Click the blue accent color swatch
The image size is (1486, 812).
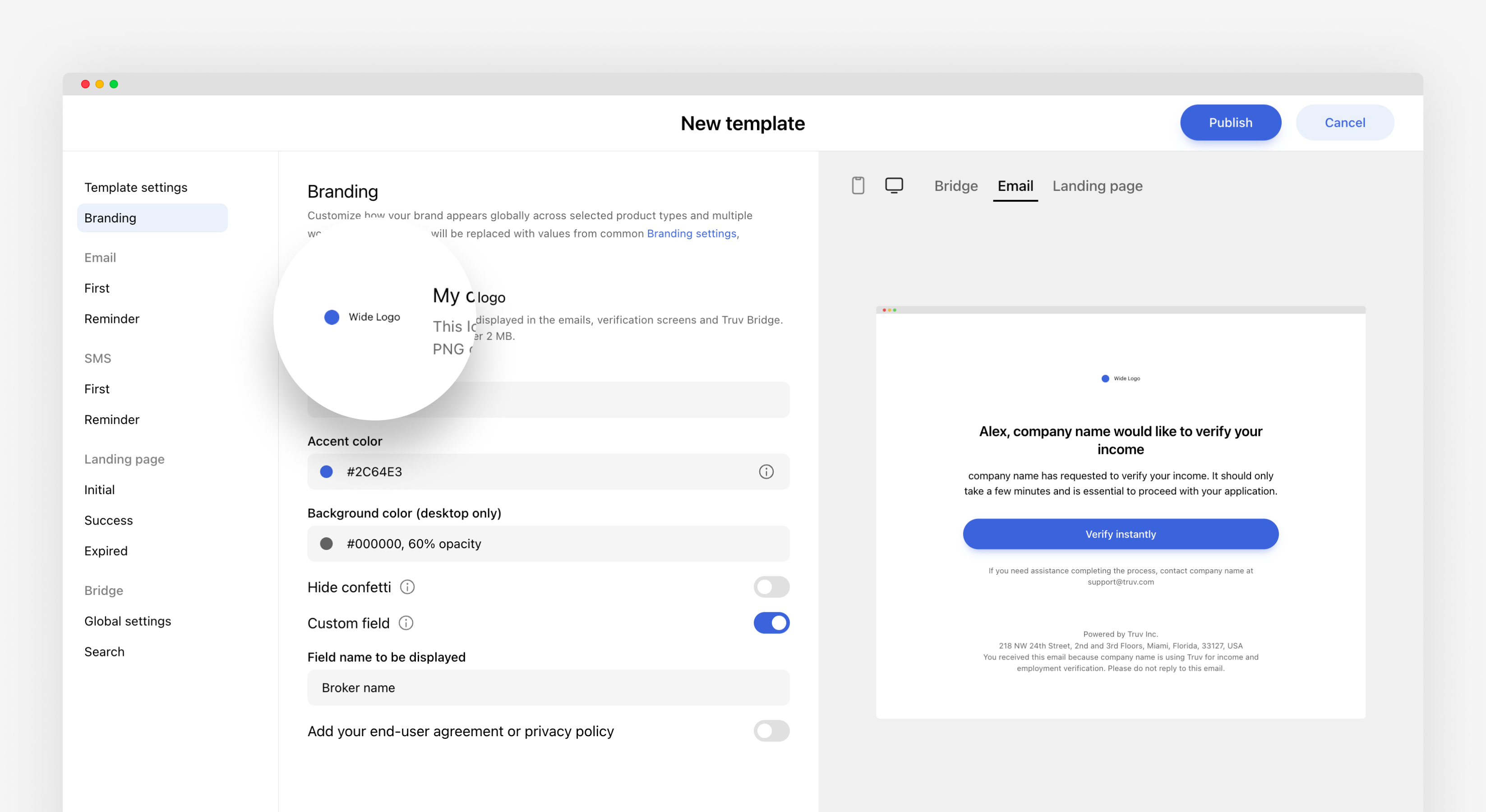(x=327, y=472)
